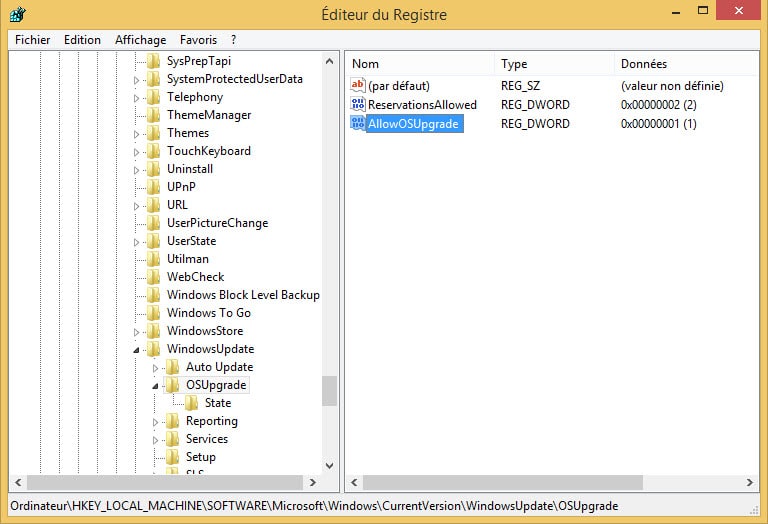Click the values pane scroll right arrow
768x524 pixels.
[x=749, y=482]
